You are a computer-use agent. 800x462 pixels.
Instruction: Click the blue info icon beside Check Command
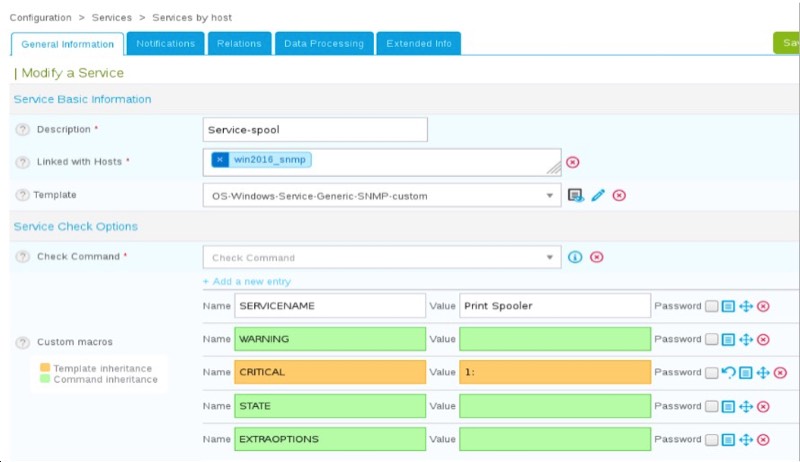(575, 257)
